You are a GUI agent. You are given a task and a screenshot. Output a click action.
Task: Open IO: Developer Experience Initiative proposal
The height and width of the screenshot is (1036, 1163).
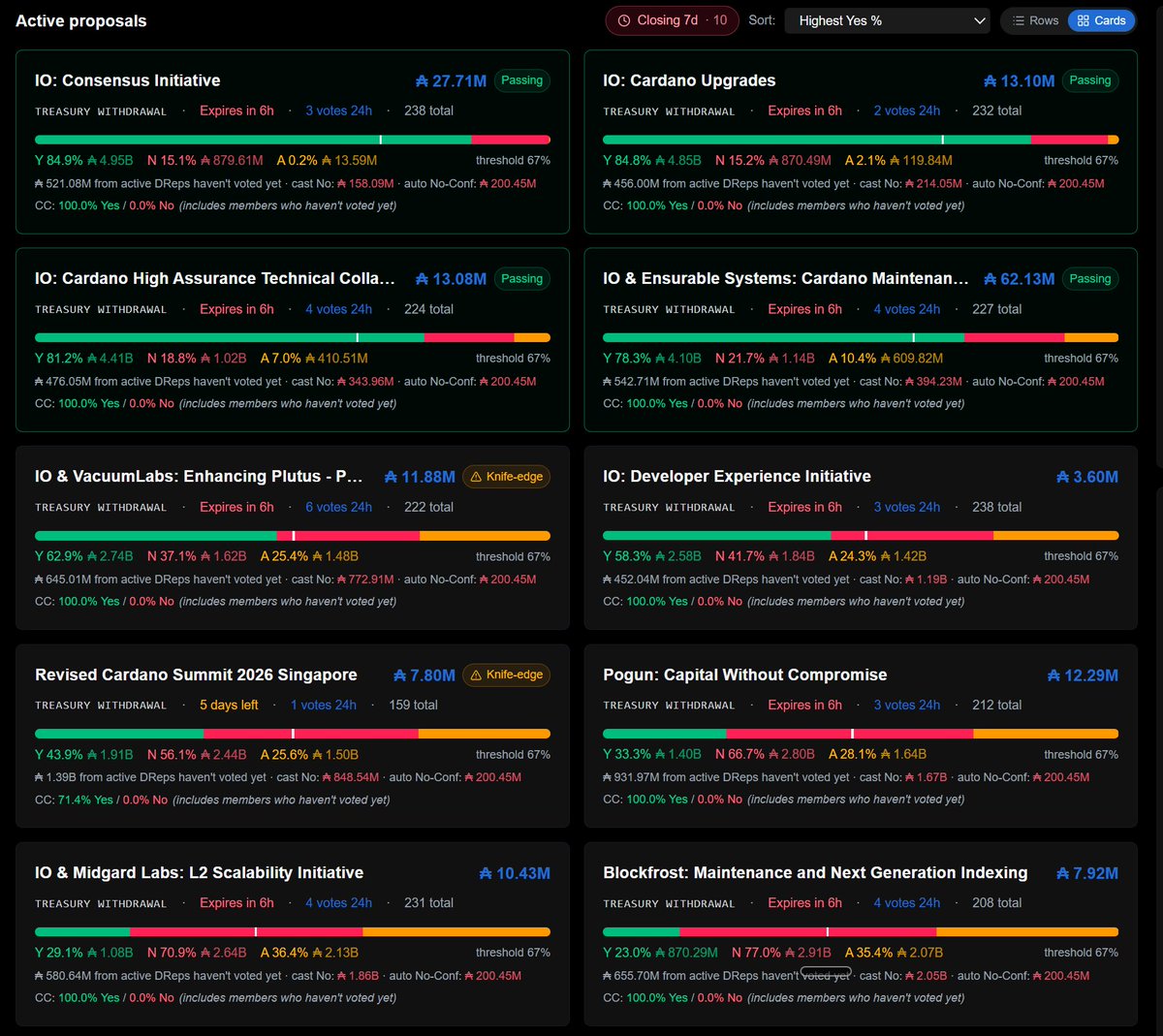tap(737, 476)
